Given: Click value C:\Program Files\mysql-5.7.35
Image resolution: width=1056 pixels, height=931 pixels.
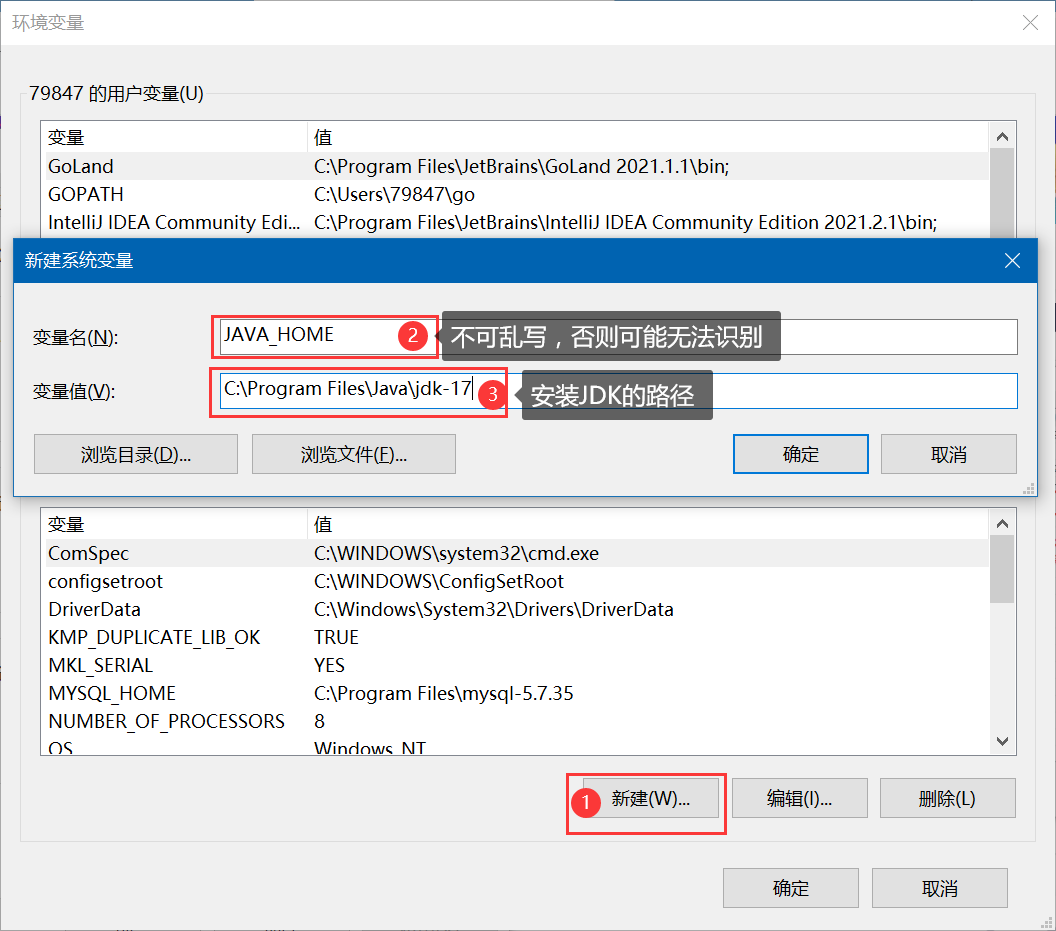Looking at the screenshot, I should click(443, 694).
